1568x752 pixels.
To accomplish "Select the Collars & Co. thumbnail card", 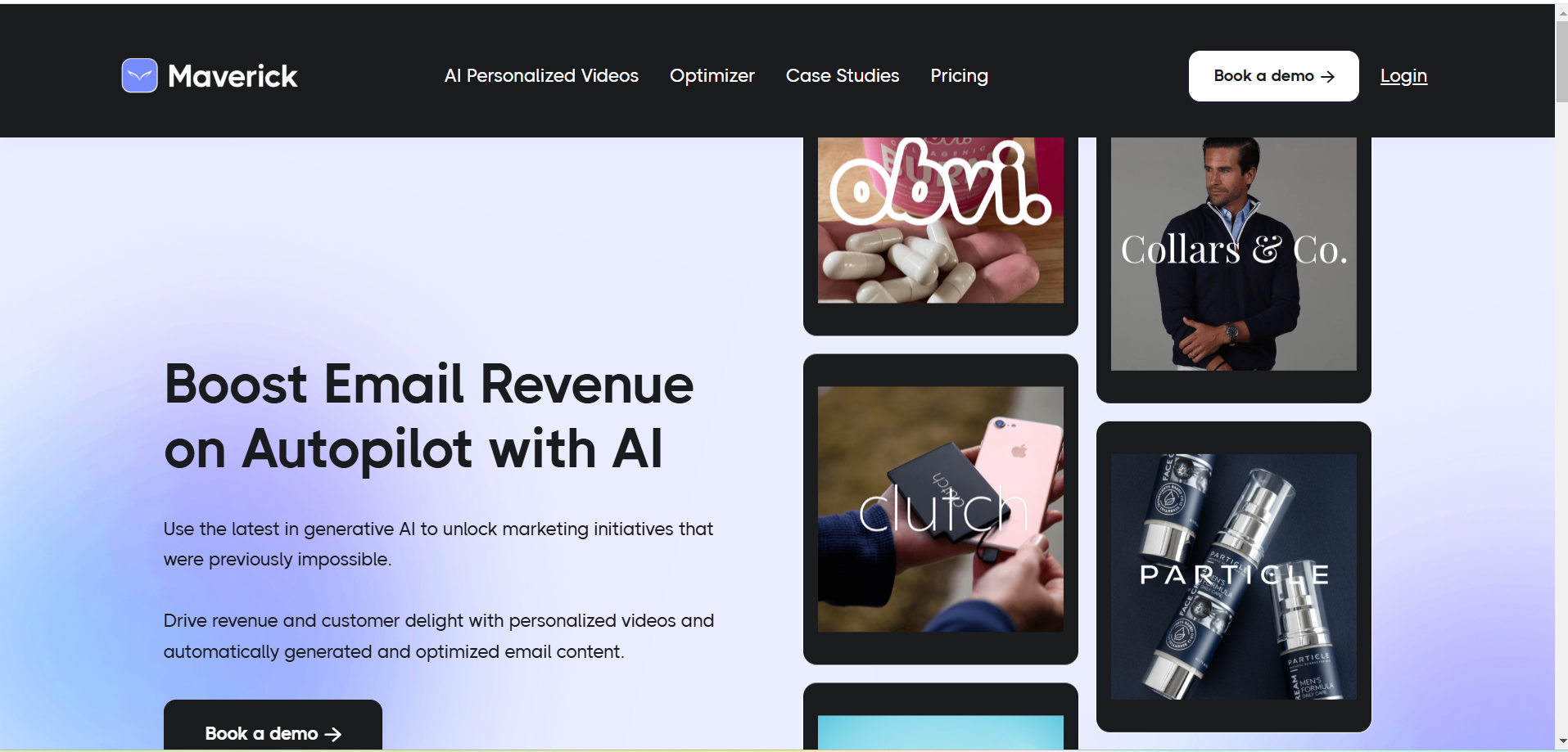I will point(1233,269).
